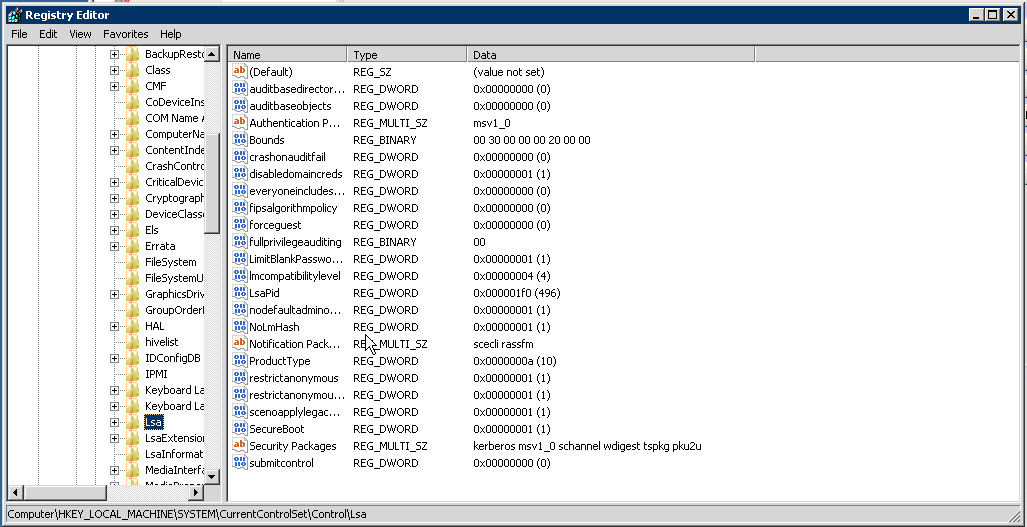Expand the Class key
This screenshot has height=527, width=1027.
115,70
